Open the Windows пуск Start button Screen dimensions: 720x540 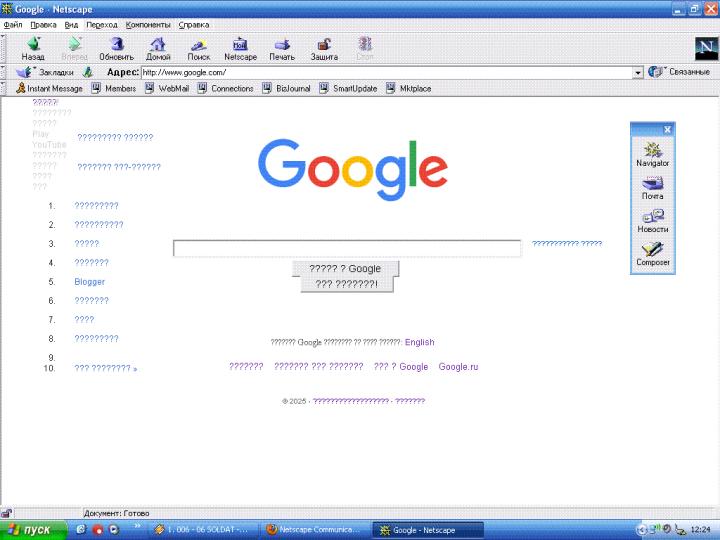coord(33,530)
